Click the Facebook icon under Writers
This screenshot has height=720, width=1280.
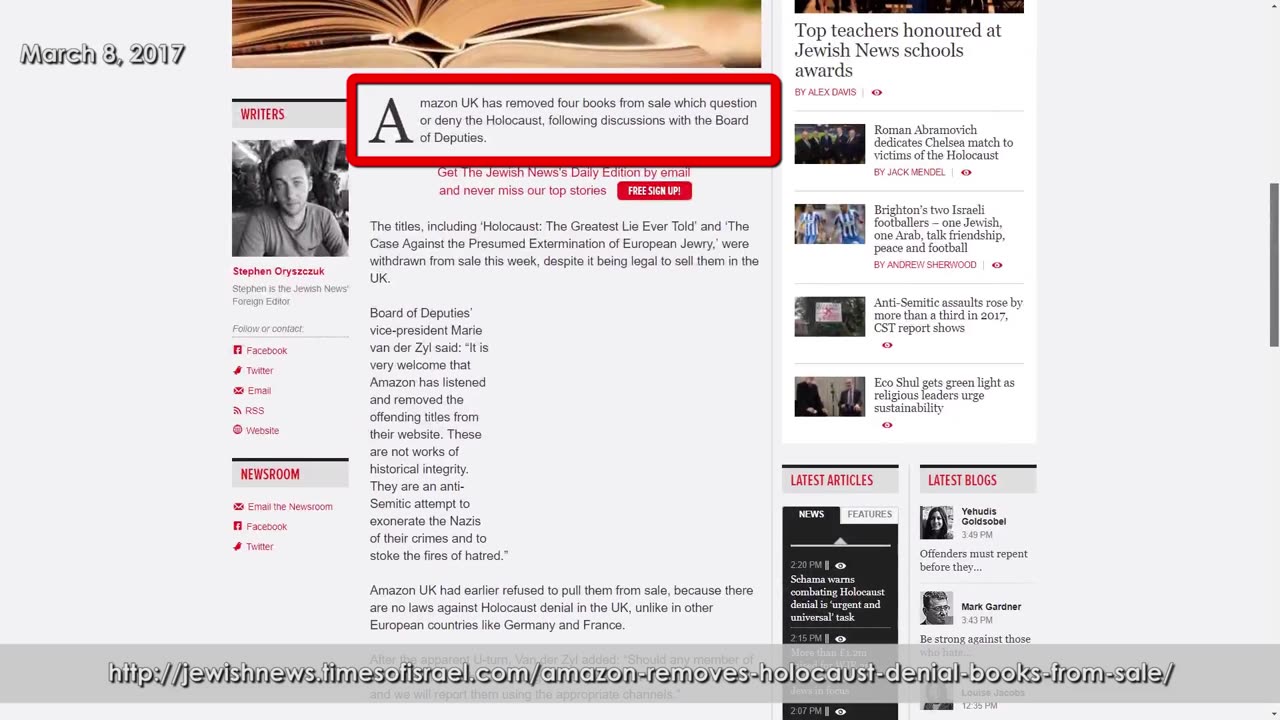[238, 350]
